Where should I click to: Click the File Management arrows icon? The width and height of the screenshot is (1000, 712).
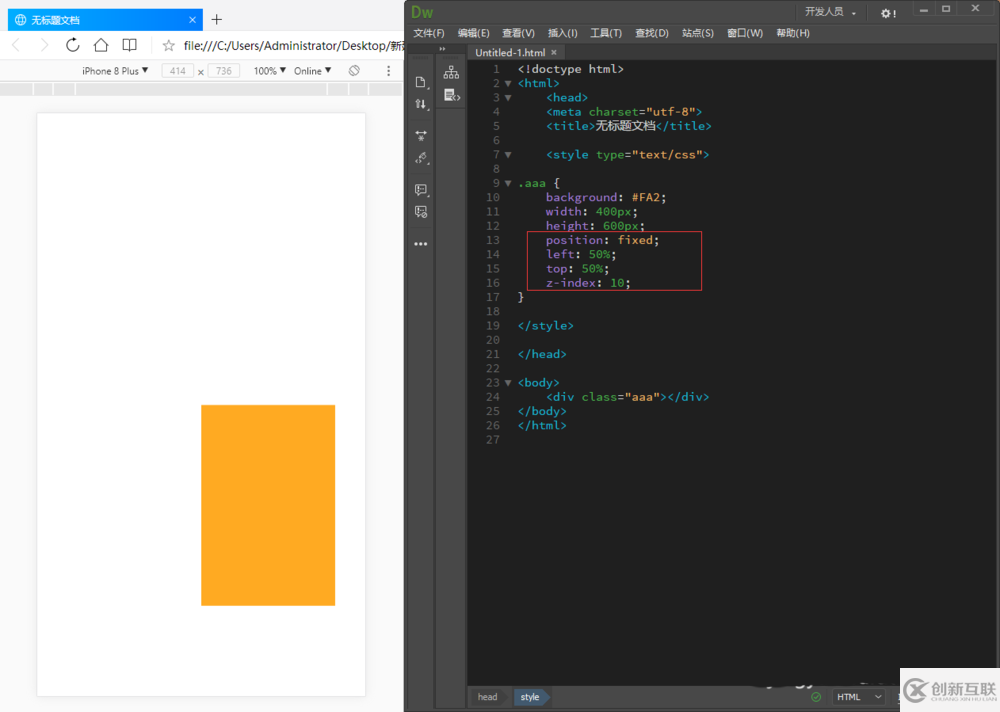421,104
